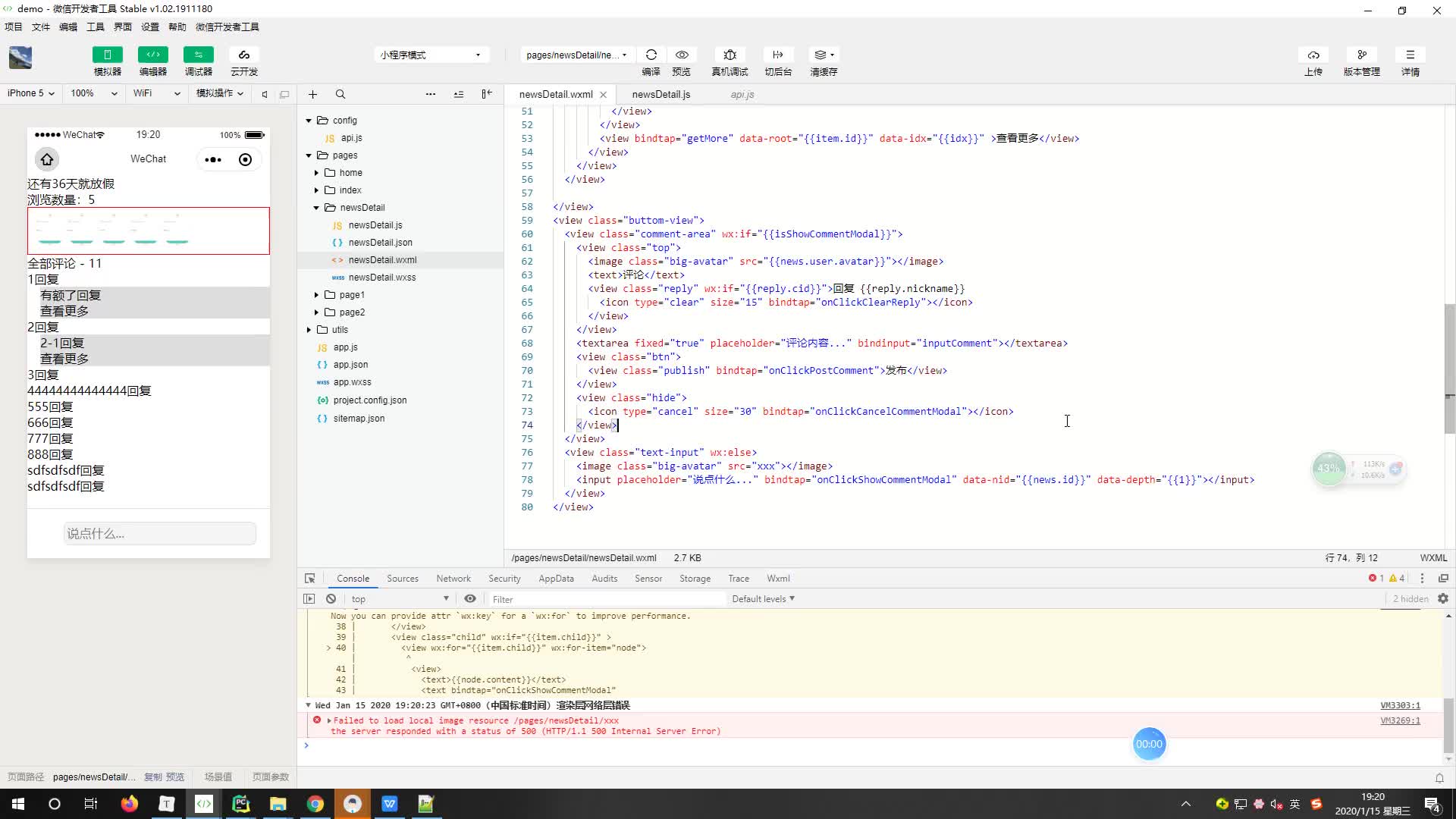The width and height of the screenshot is (1456, 819).
Task: Collapse the config folder
Action: tap(309, 121)
